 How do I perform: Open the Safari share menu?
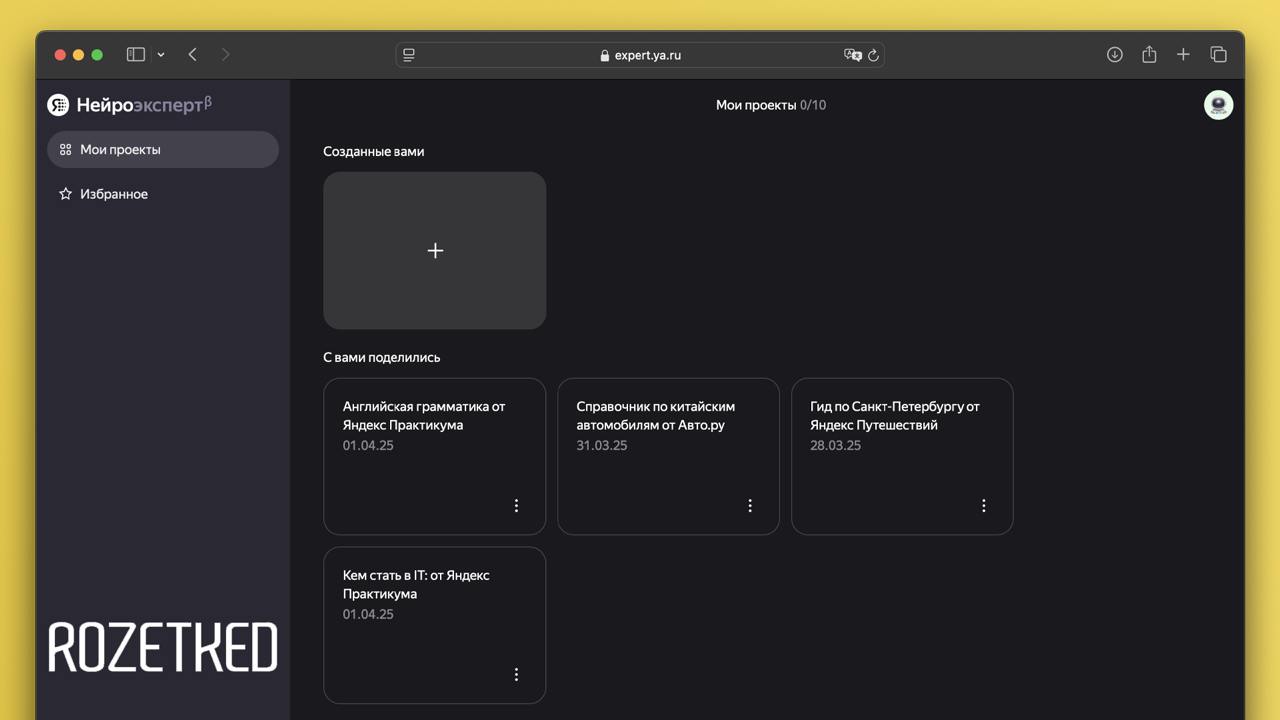point(1149,55)
